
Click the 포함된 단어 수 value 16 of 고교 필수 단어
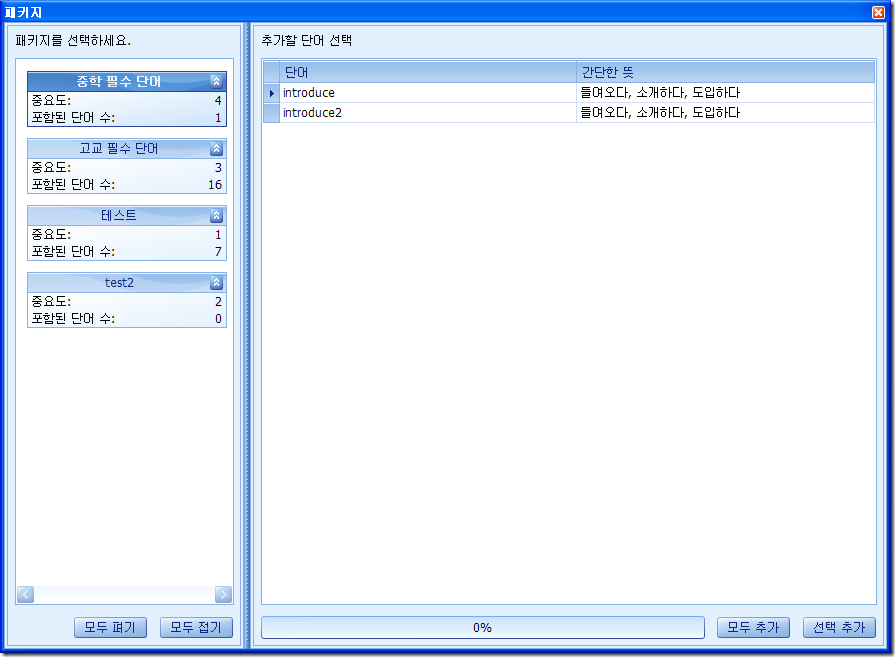(x=215, y=184)
